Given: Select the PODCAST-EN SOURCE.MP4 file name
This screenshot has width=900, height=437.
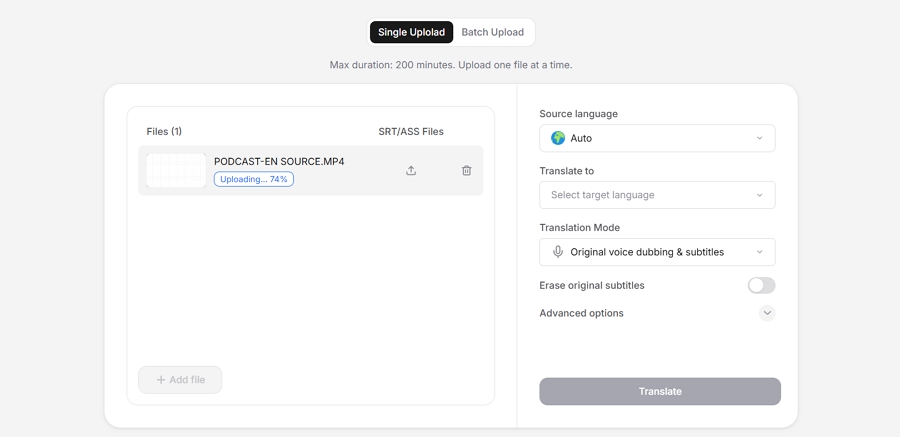Looking at the screenshot, I should pos(279,161).
